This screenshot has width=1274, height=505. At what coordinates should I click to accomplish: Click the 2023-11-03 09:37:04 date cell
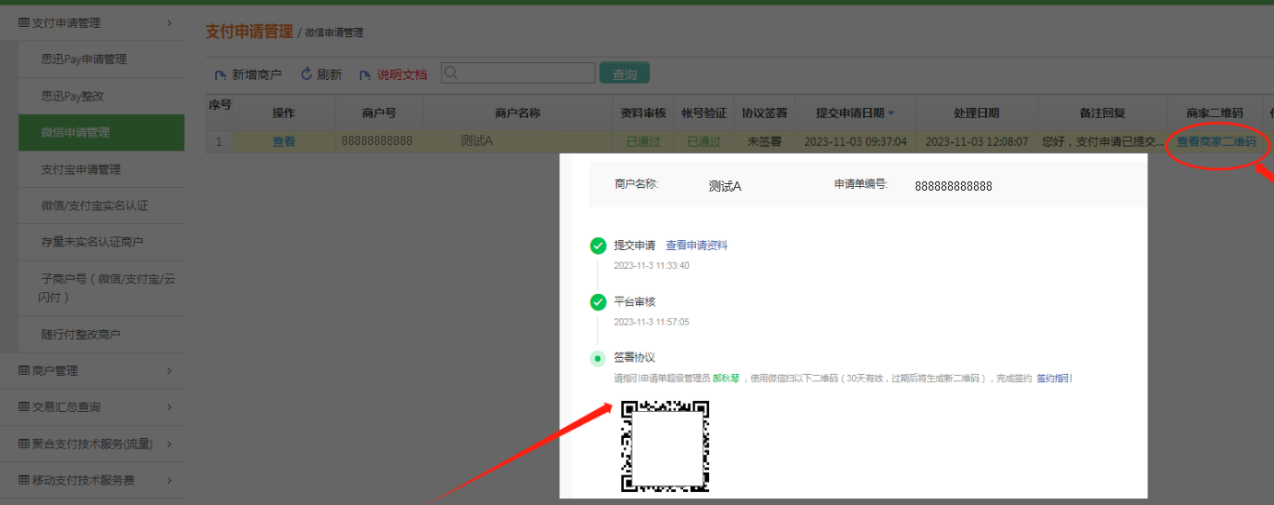point(856,142)
